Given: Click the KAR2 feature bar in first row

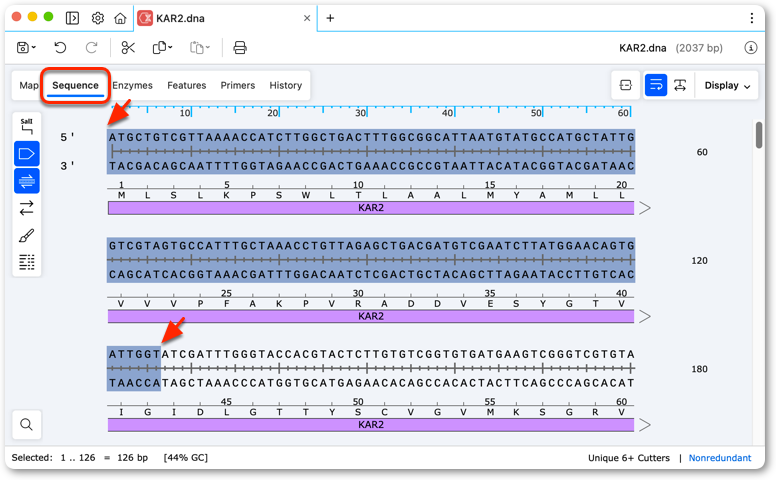Looking at the screenshot, I should (371, 208).
